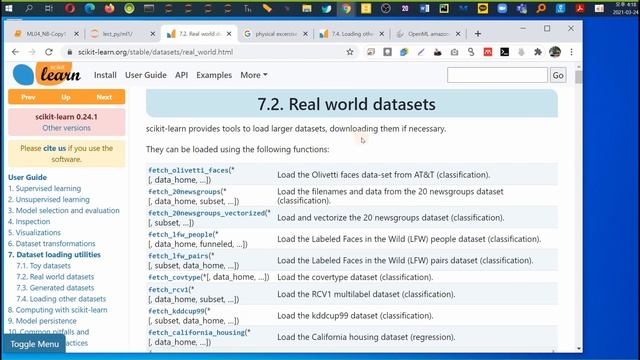This screenshot has width=640, height=360.
Task: Open the Chrome three-dot menu
Action: point(571,52)
